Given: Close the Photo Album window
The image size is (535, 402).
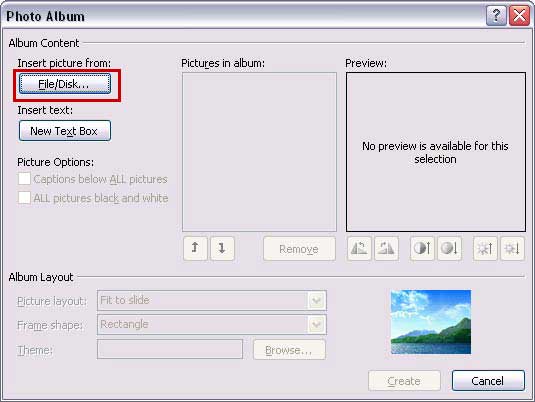Looking at the screenshot, I should click(x=519, y=16).
